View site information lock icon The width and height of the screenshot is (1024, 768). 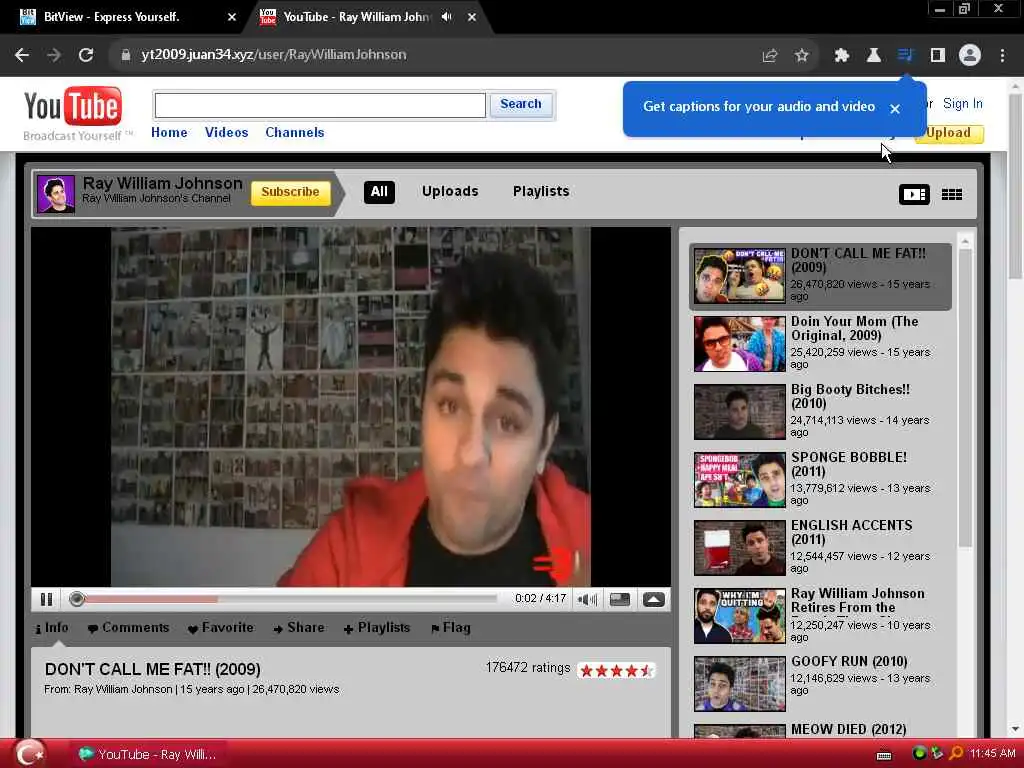125,55
